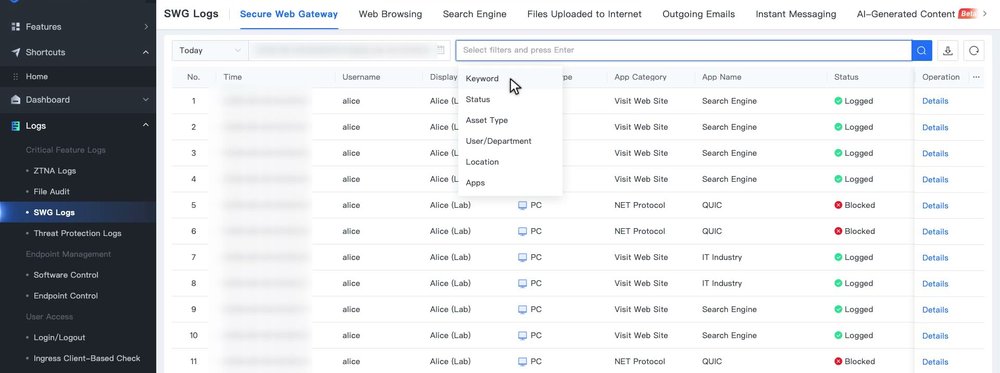Click the export download icon
This screenshot has height=373, width=1000.
pos(948,50)
